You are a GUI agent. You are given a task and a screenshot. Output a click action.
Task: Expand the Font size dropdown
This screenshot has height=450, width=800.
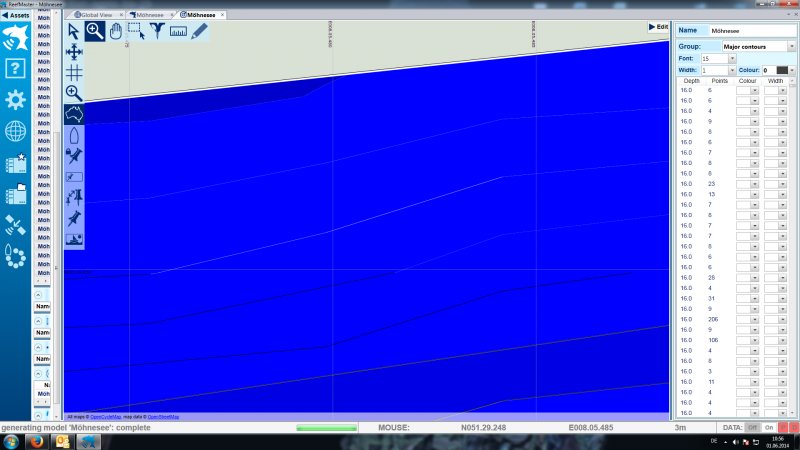point(731,59)
